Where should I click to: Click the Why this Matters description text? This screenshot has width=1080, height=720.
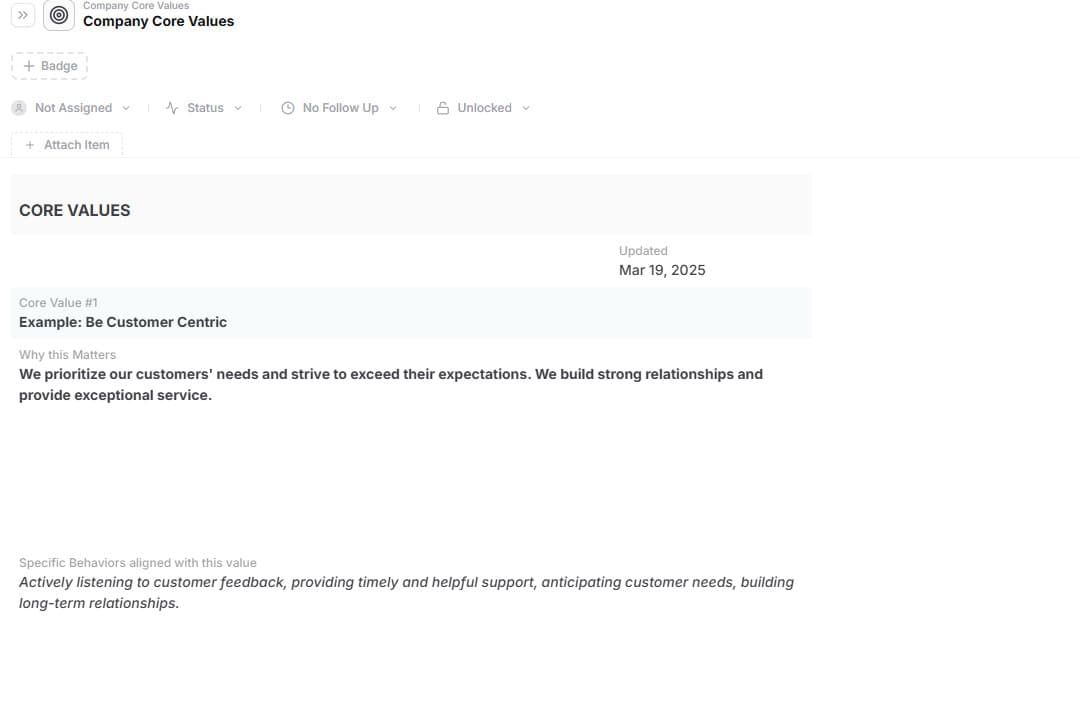(391, 385)
